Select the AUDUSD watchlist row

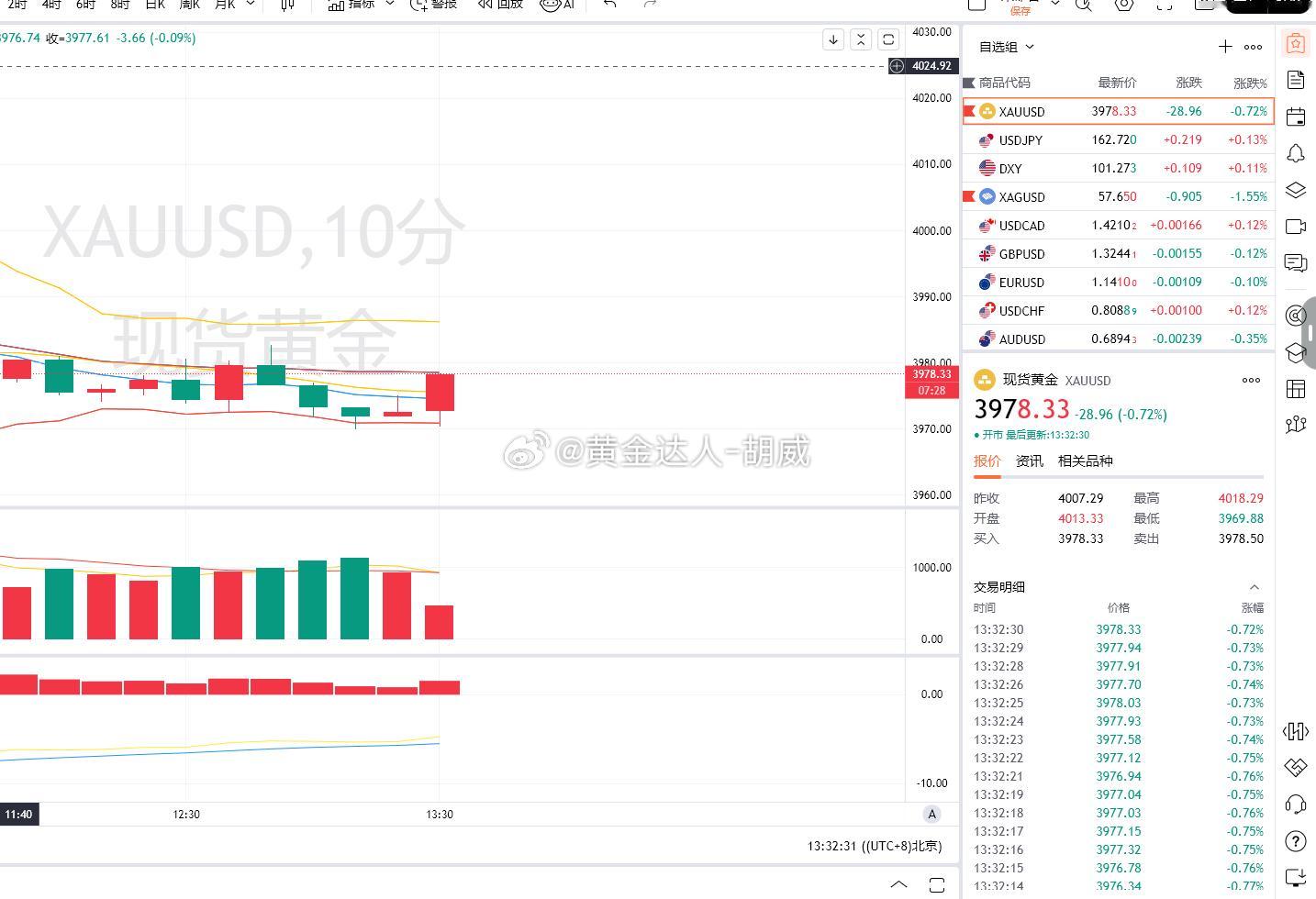(x=1118, y=338)
